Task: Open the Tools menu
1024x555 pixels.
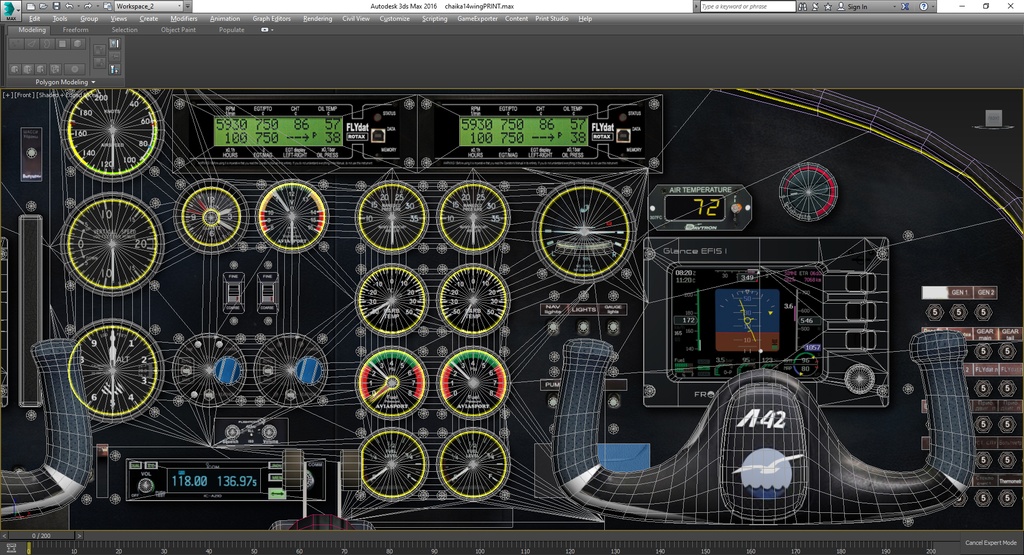Action: point(60,19)
